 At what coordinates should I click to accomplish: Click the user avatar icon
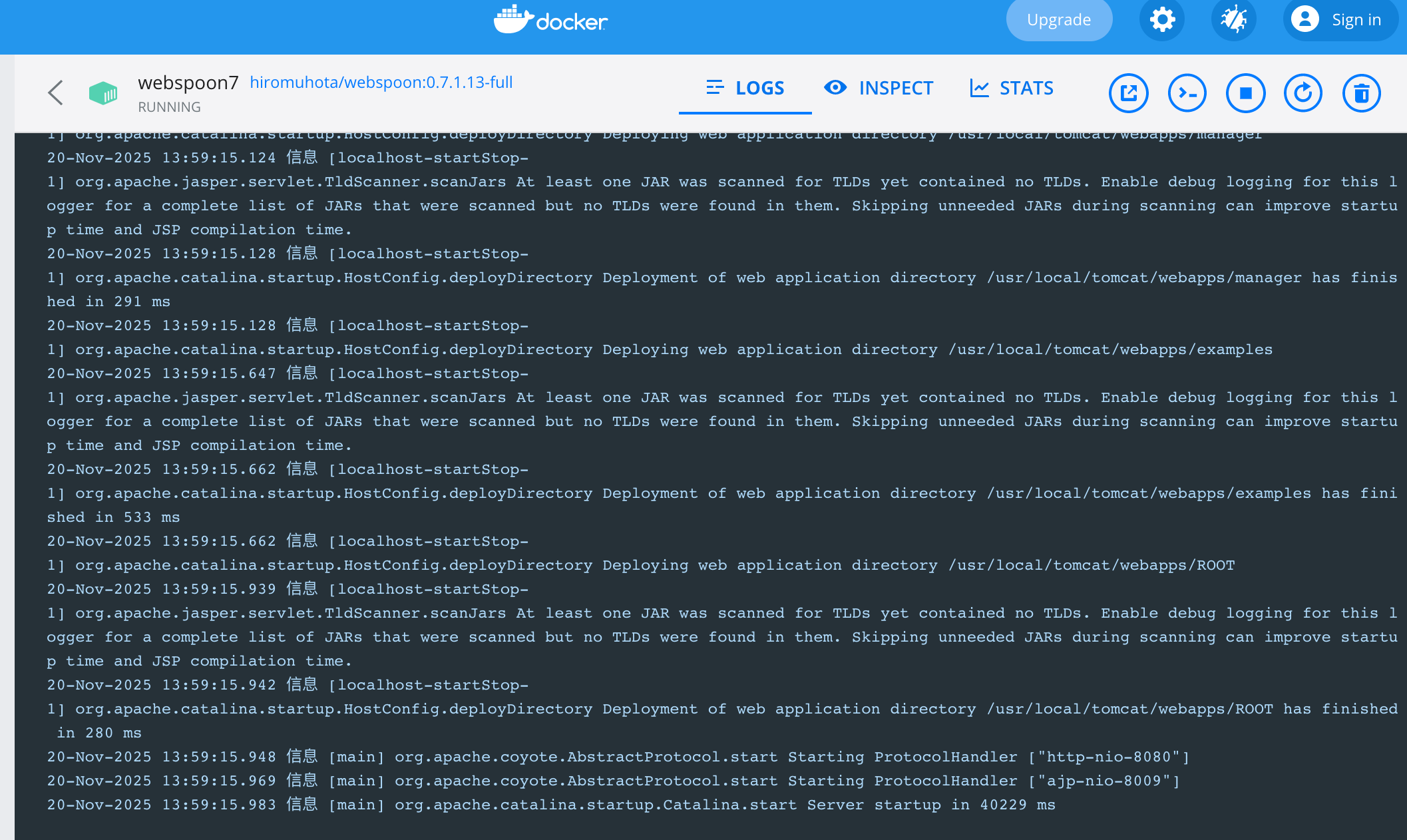click(x=1305, y=19)
